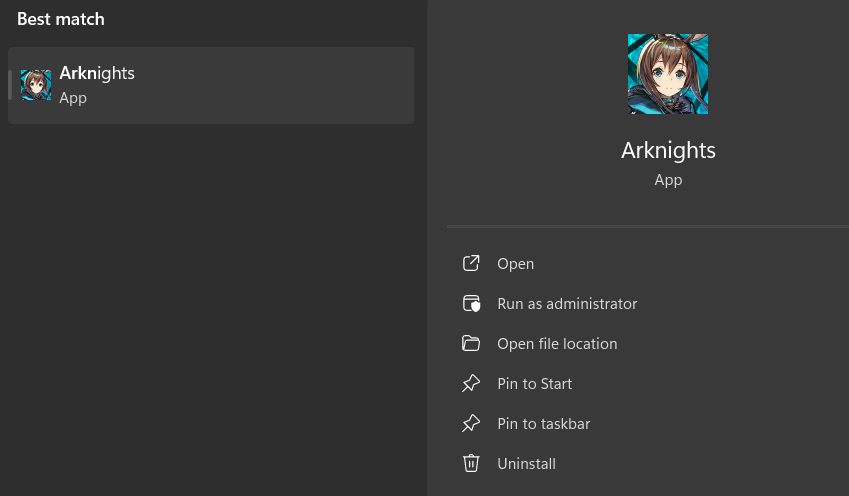
Task: Click the Uninstall trash can icon
Action: coord(471,464)
